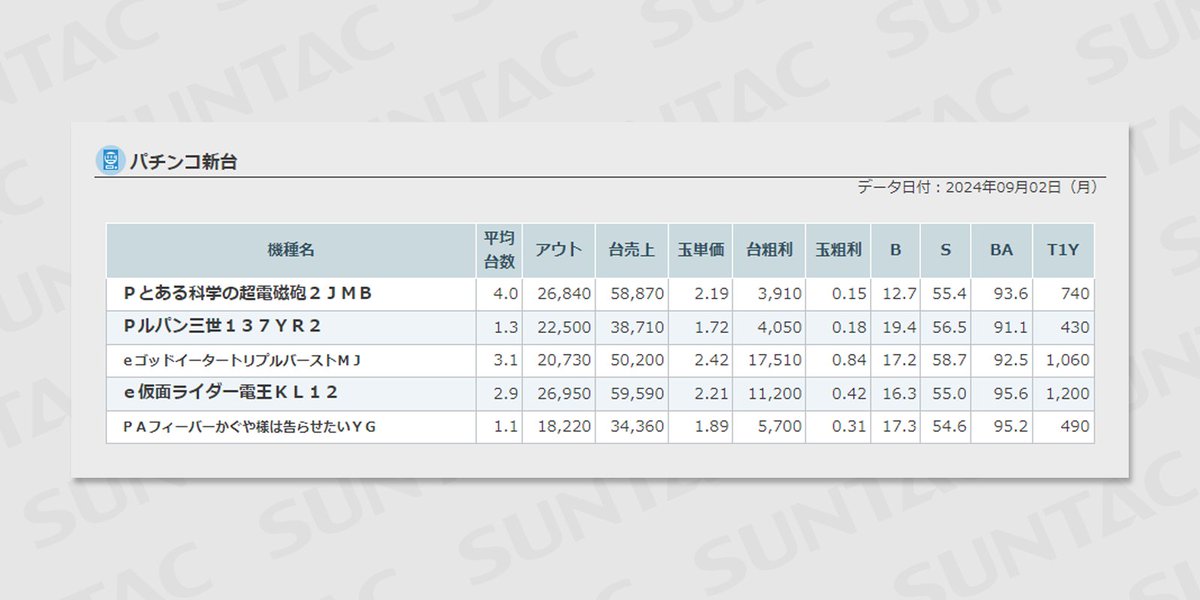The image size is (1200, 600).
Task: Click the B value 19.4
Action: pyautogui.click(x=900, y=327)
